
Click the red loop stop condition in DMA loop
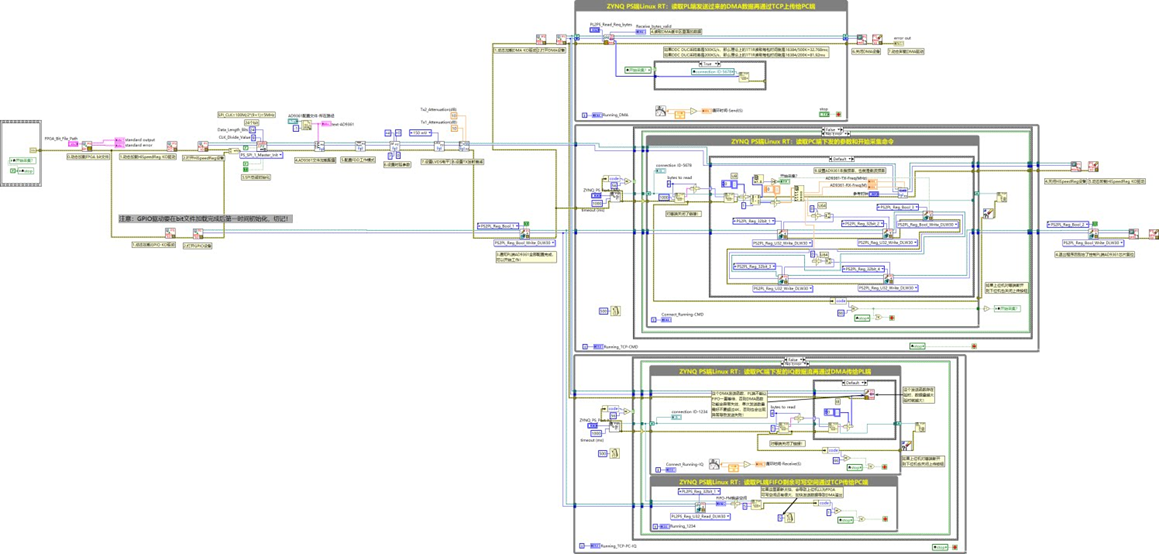pos(838,114)
